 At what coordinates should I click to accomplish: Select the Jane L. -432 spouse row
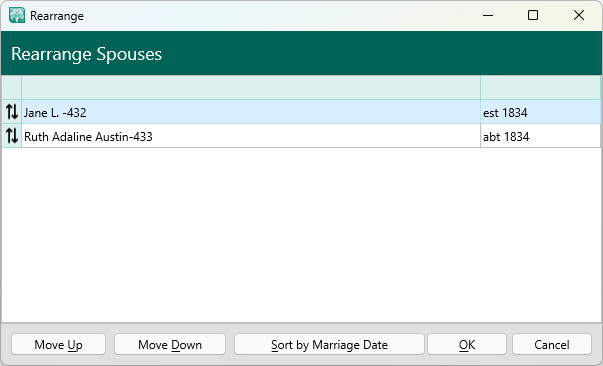click(x=301, y=112)
